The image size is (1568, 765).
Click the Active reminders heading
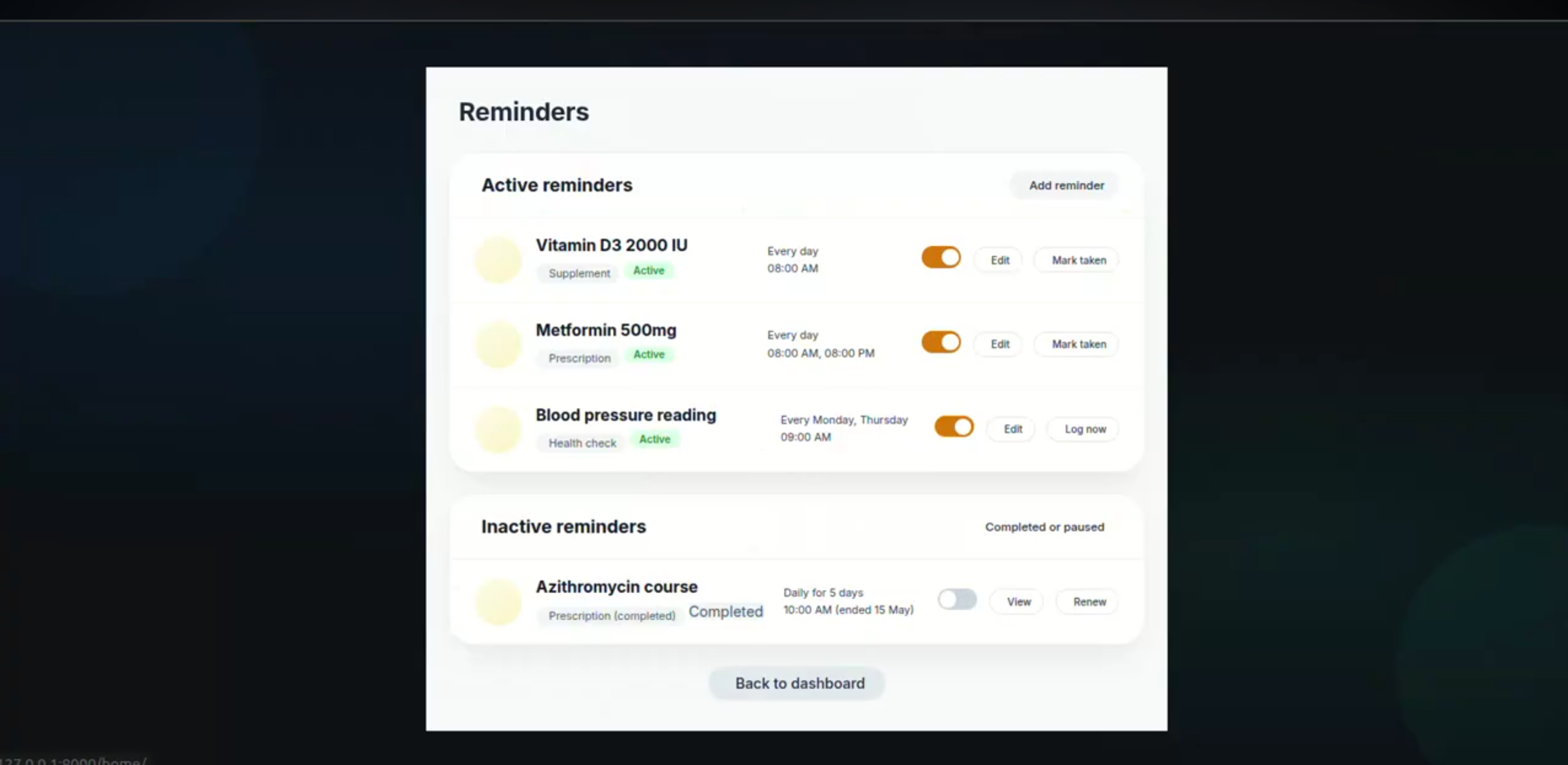pyautogui.click(x=557, y=185)
